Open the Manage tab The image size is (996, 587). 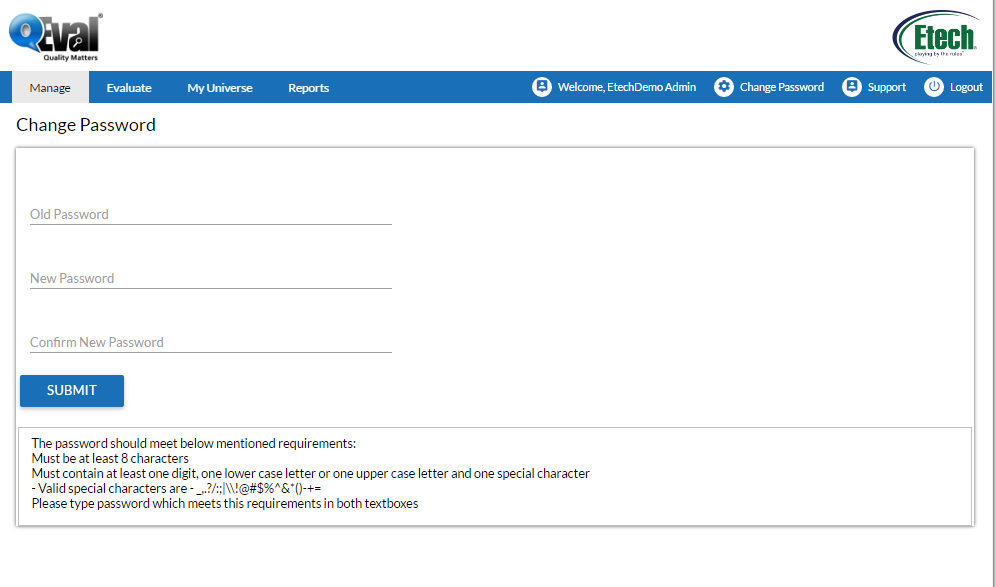pos(50,88)
